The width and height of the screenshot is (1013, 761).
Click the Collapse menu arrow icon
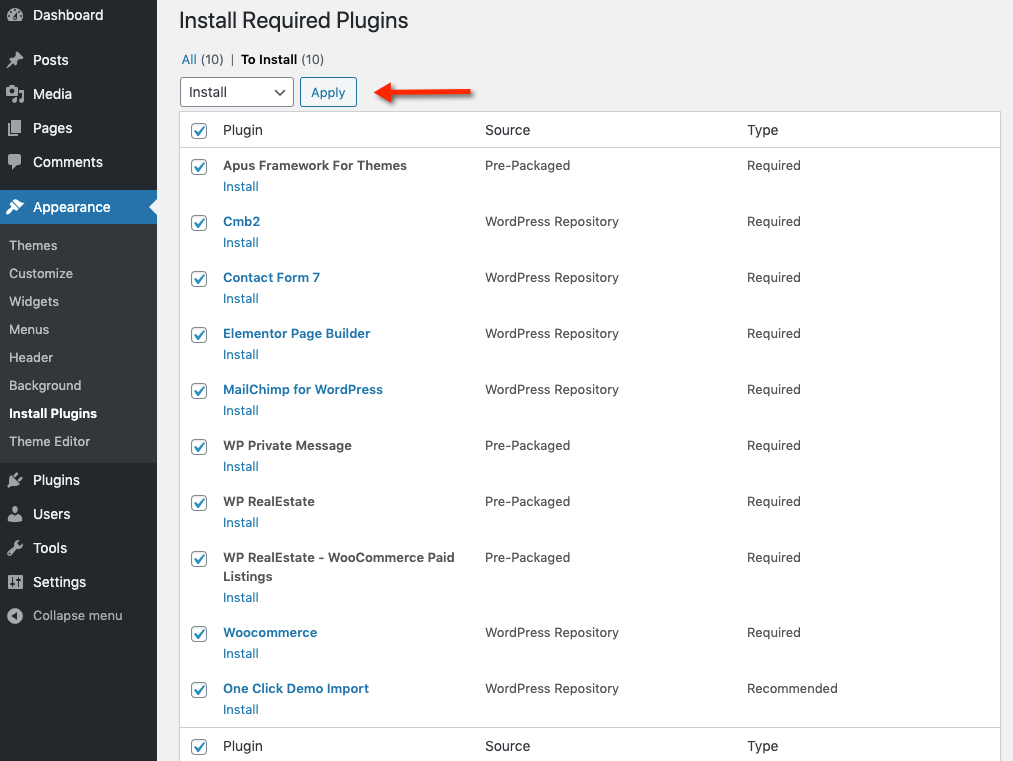click(15, 616)
